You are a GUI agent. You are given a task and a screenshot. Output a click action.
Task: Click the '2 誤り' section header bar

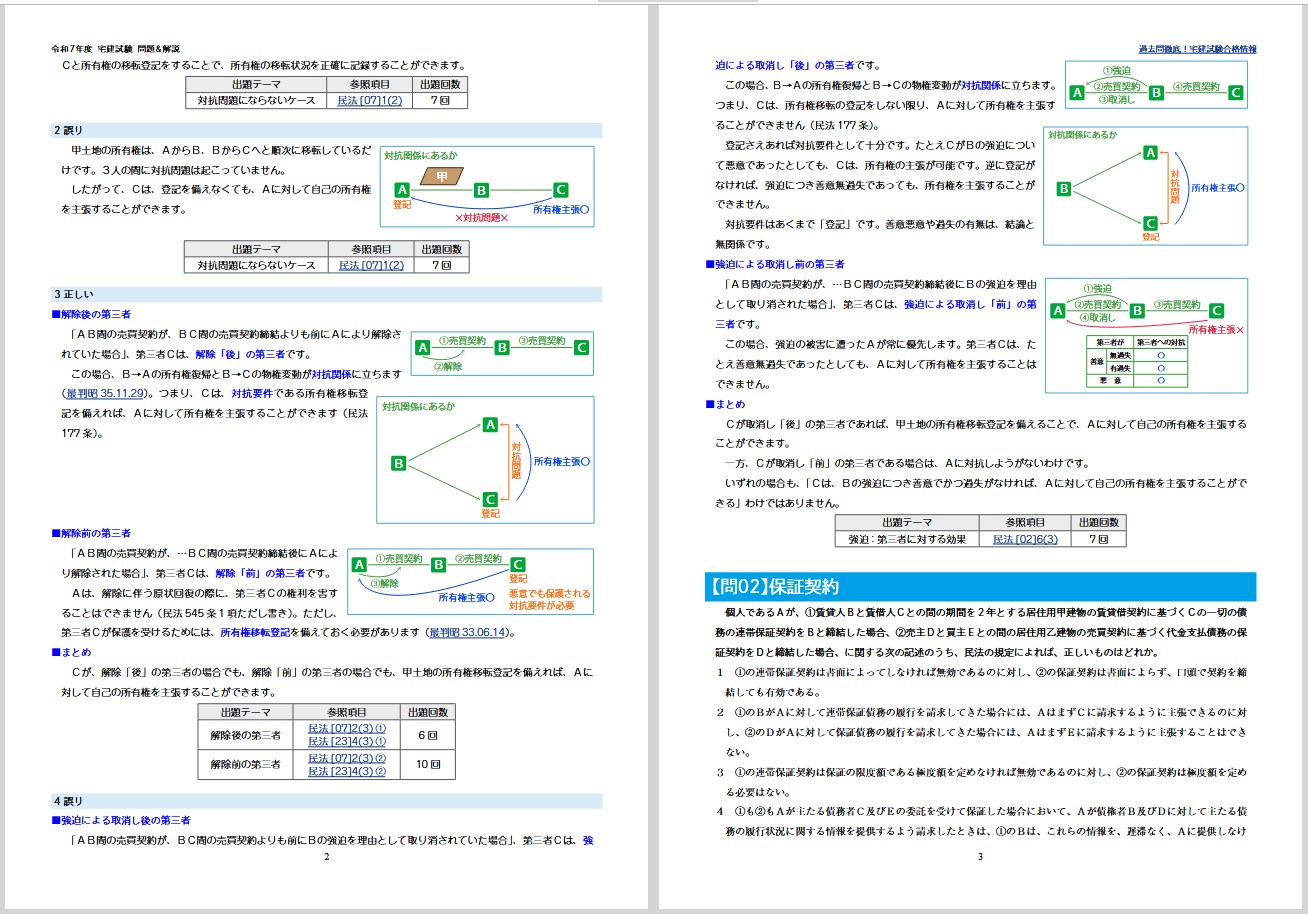coord(326,130)
